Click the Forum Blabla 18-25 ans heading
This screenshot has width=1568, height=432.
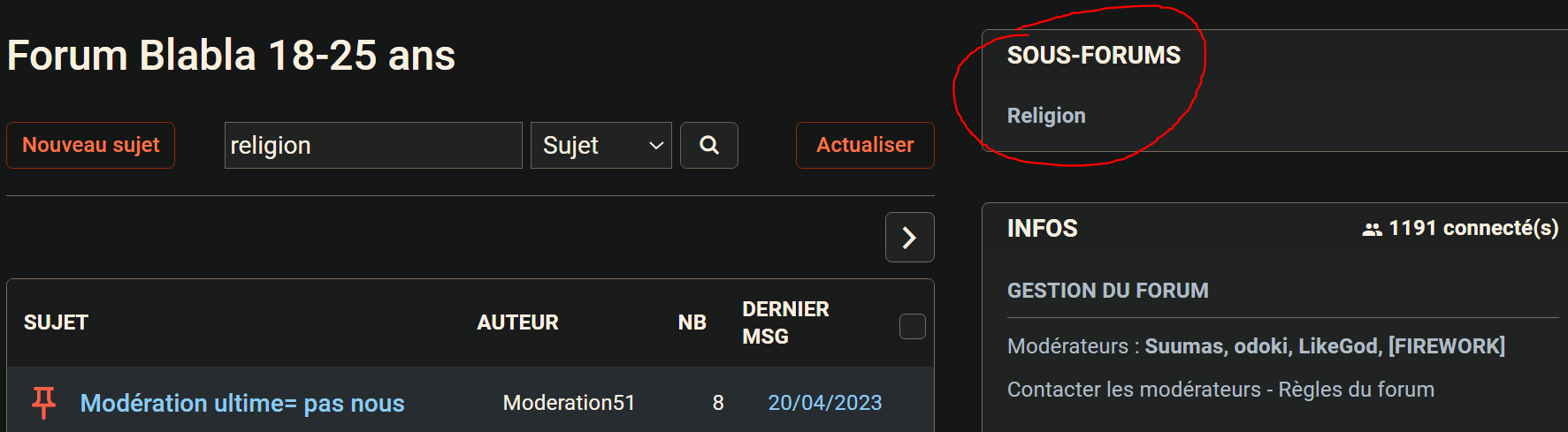pyautogui.click(x=231, y=55)
